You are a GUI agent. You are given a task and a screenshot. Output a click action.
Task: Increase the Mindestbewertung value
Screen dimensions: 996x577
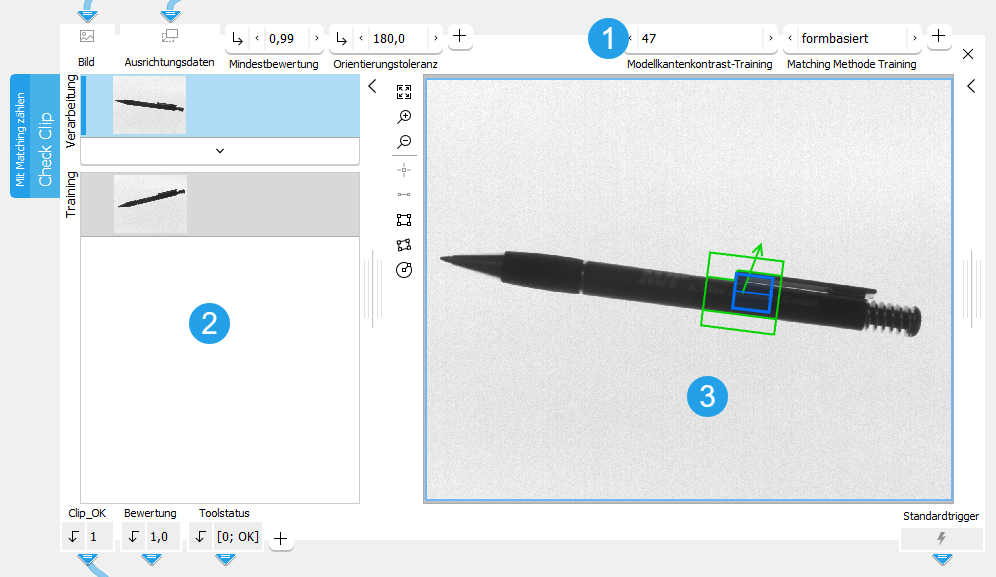pos(317,38)
